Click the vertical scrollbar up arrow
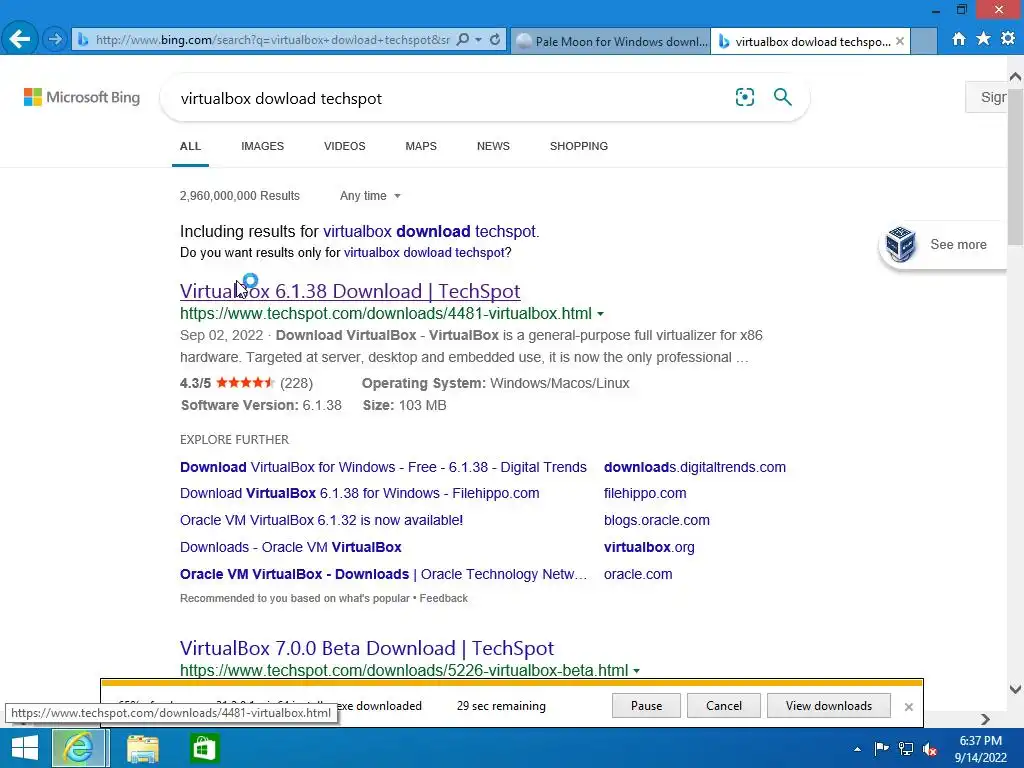 pos(1016,77)
